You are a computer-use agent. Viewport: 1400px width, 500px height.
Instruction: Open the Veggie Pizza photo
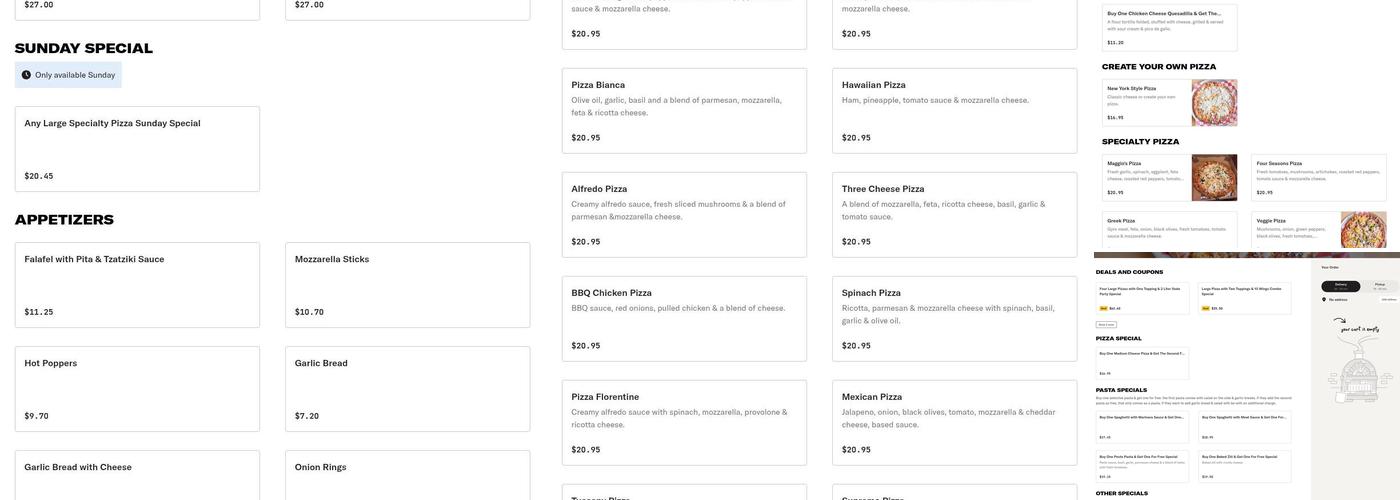pyautogui.click(x=1363, y=230)
